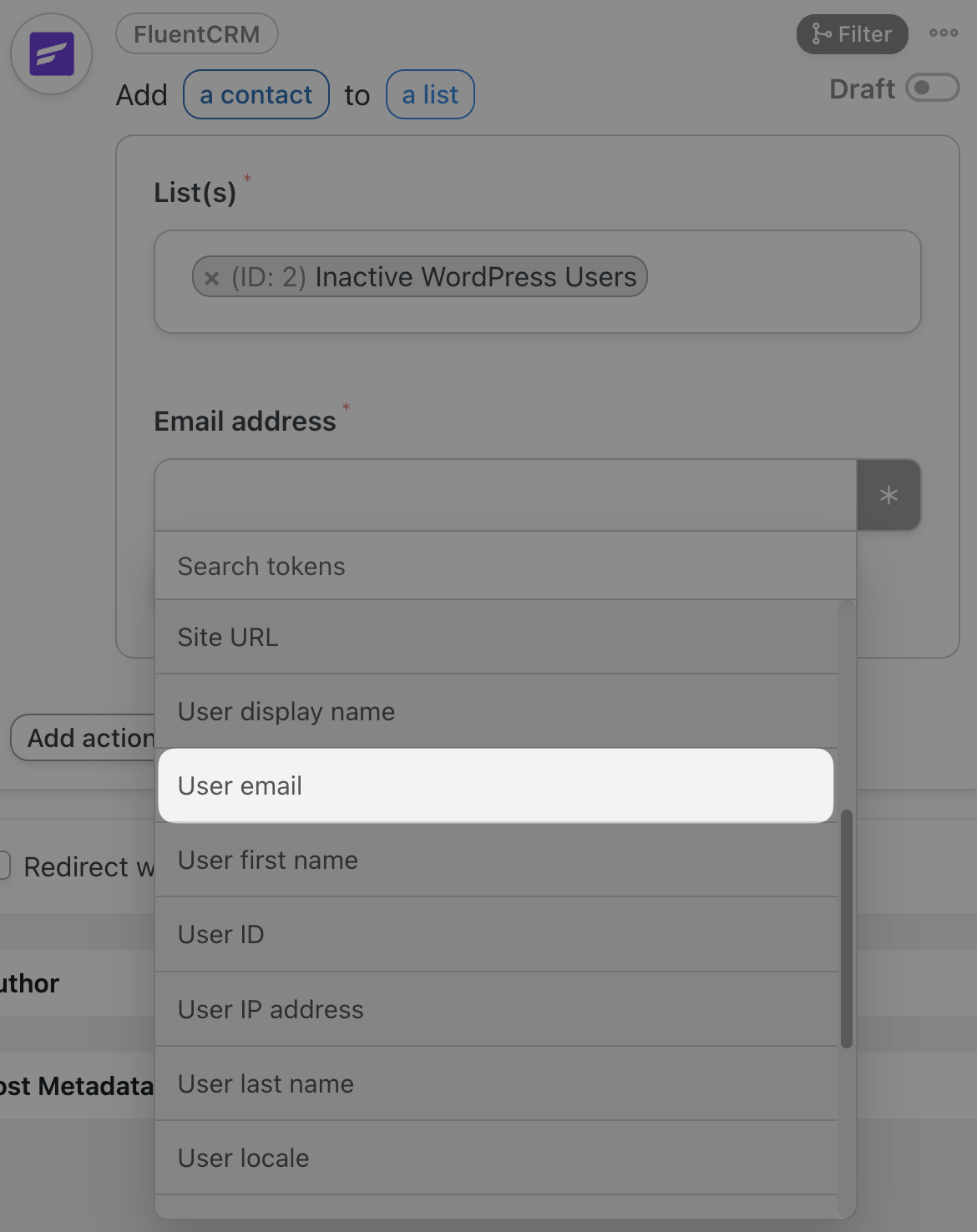Select the User ID token

[x=497, y=934]
